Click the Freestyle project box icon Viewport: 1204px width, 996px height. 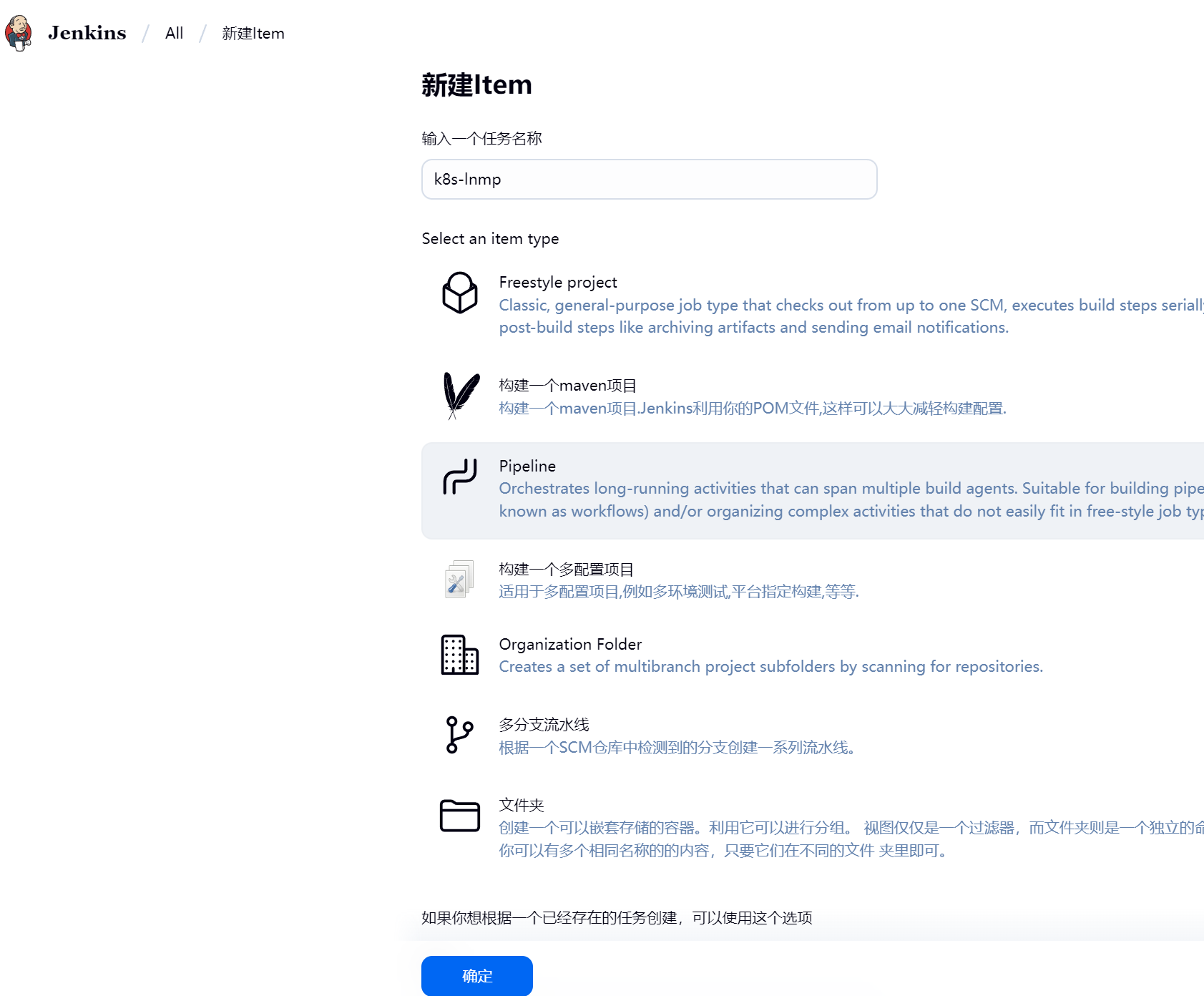click(460, 293)
